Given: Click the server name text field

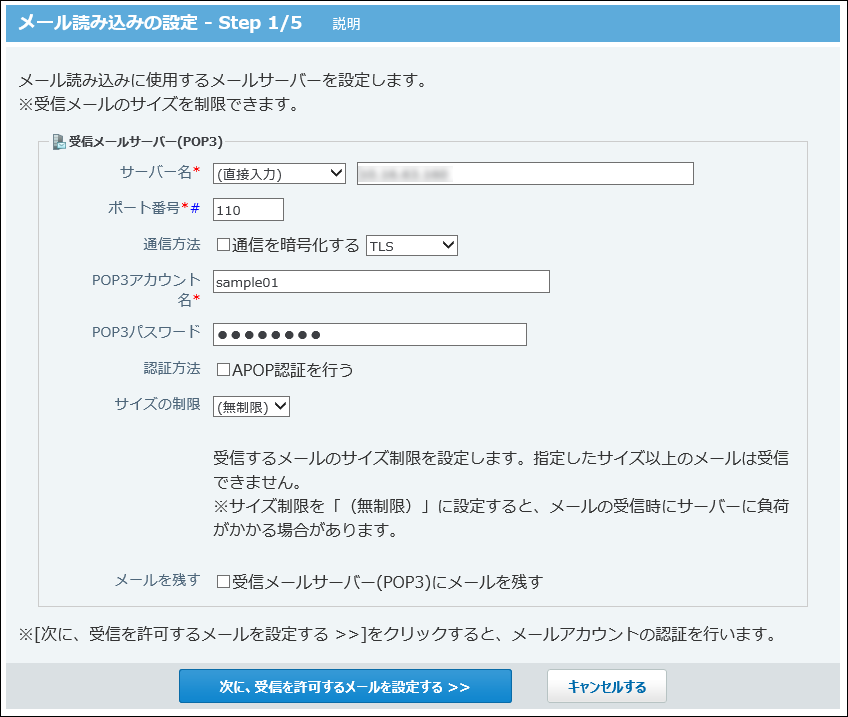Looking at the screenshot, I should click(x=525, y=174).
